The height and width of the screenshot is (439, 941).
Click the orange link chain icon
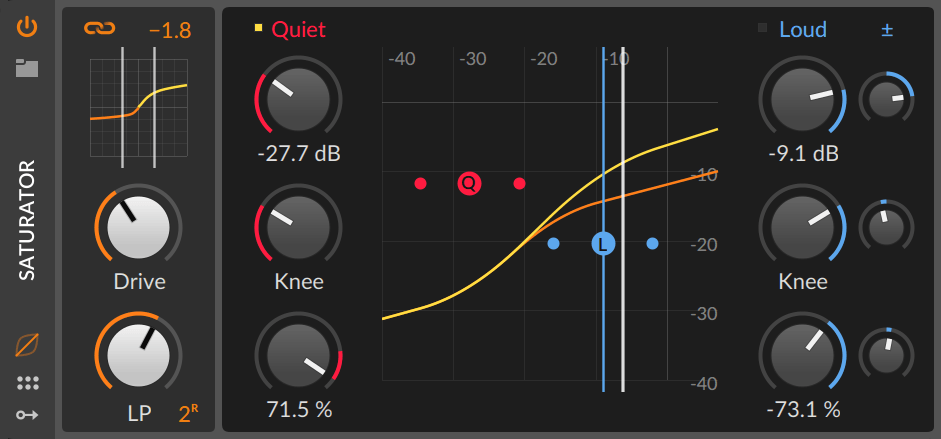tap(100, 28)
